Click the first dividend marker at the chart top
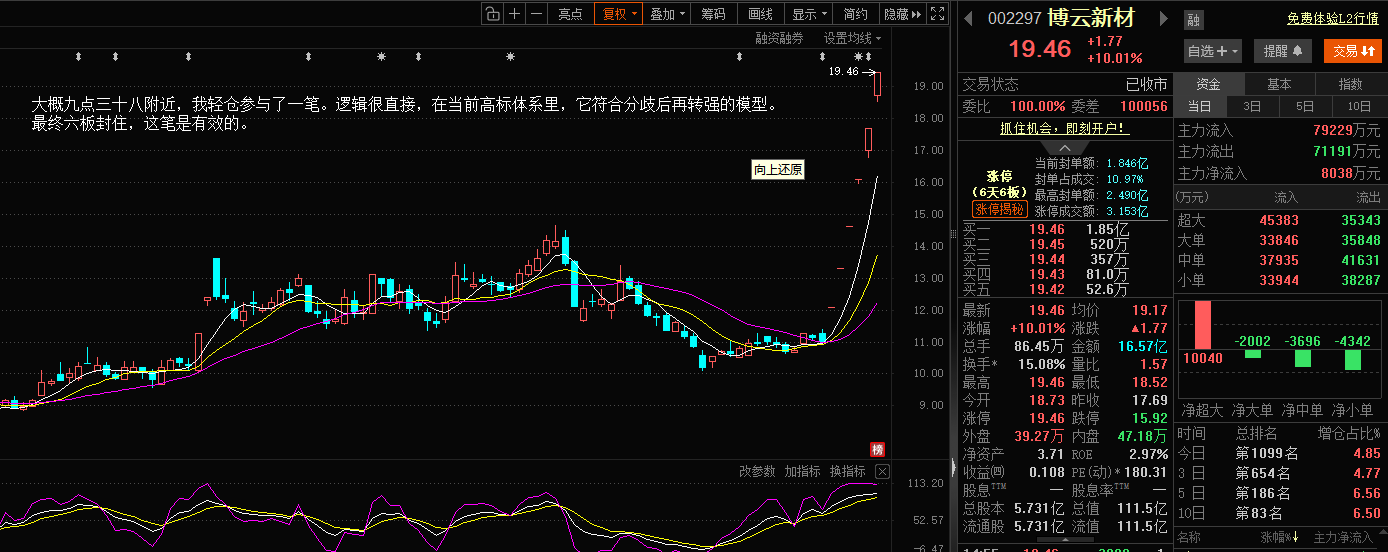This screenshot has height=552, width=1388. (x=77, y=56)
